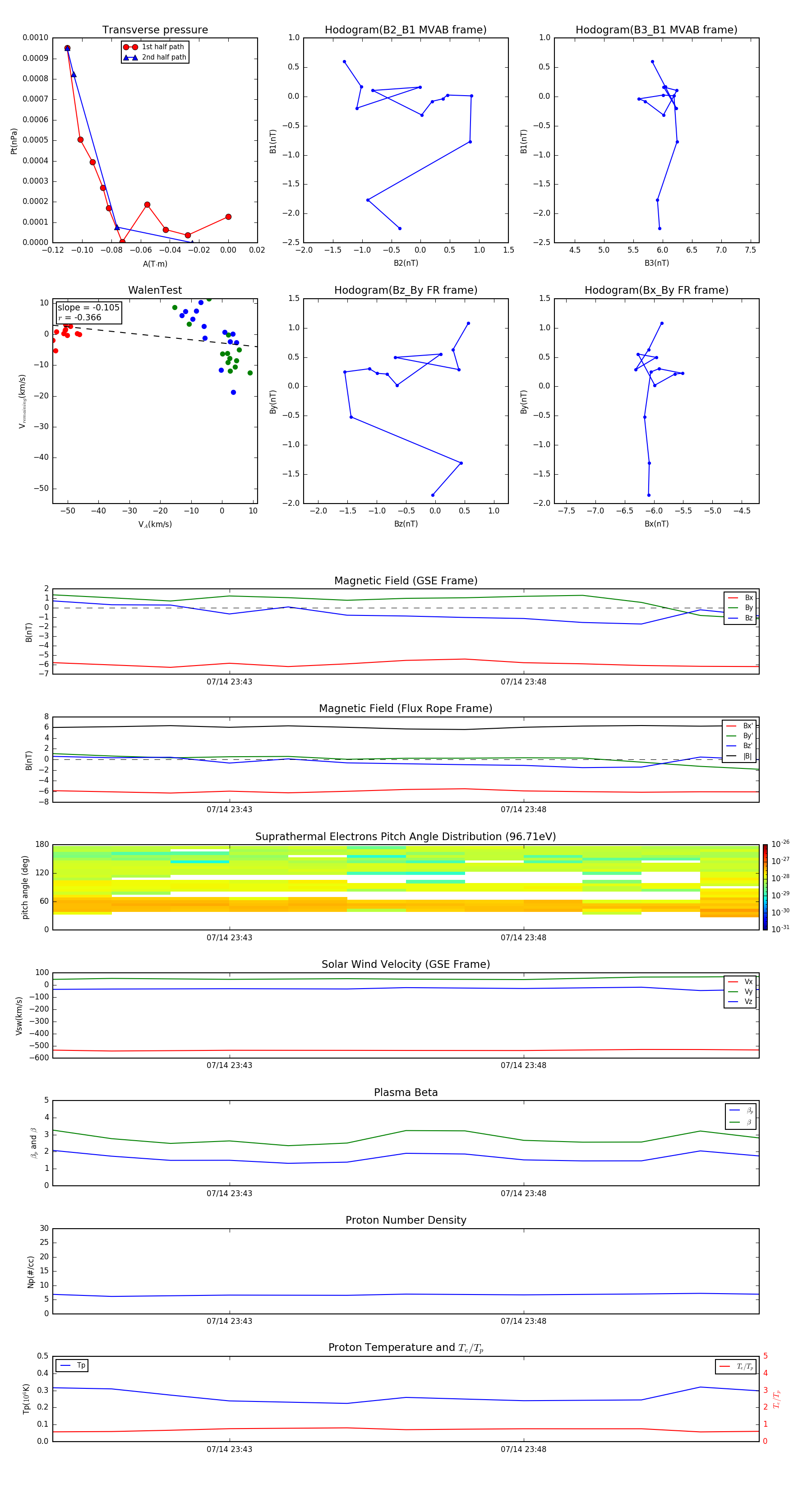The width and height of the screenshot is (812, 1489).
Task: Click the 'Vsw(km/s)' y-axis label
Action: [18, 1016]
